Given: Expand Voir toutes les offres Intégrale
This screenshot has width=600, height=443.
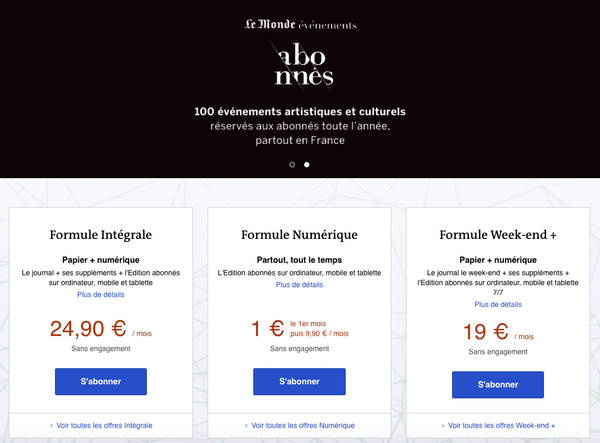Looking at the screenshot, I should [x=101, y=425].
